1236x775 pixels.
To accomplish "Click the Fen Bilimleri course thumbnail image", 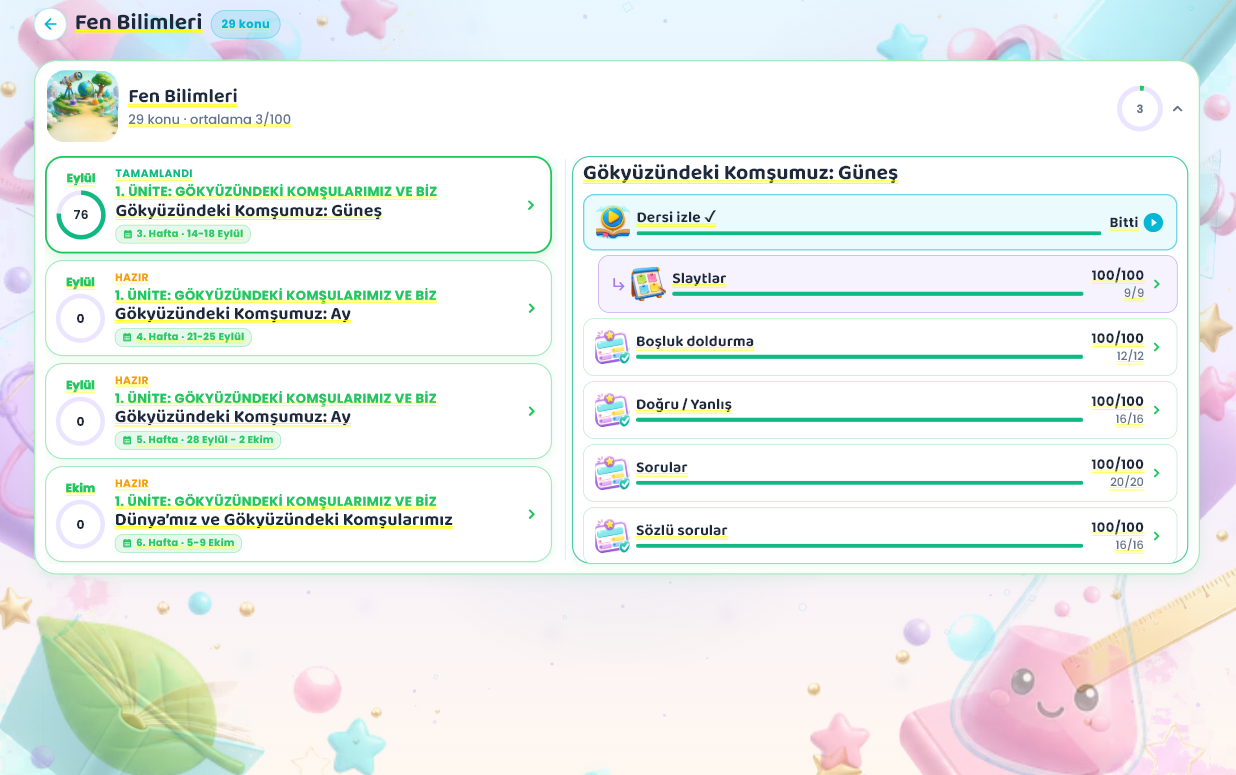I will point(83,106).
